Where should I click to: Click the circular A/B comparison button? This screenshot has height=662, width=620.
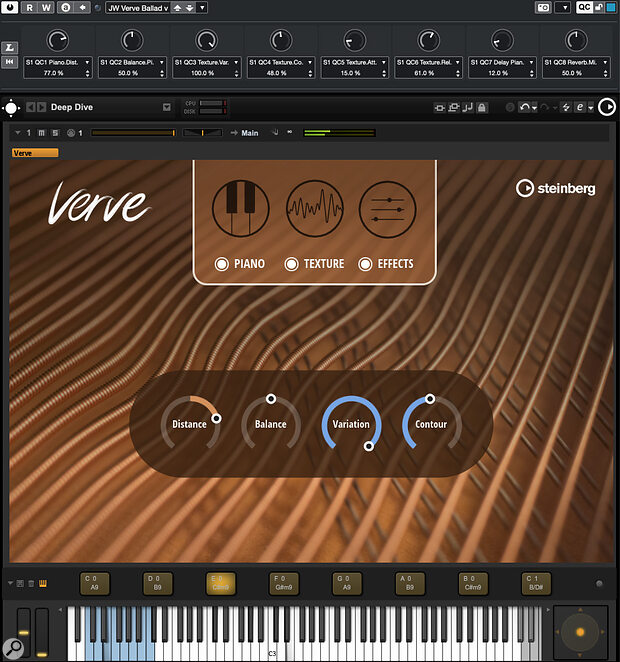point(65,8)
